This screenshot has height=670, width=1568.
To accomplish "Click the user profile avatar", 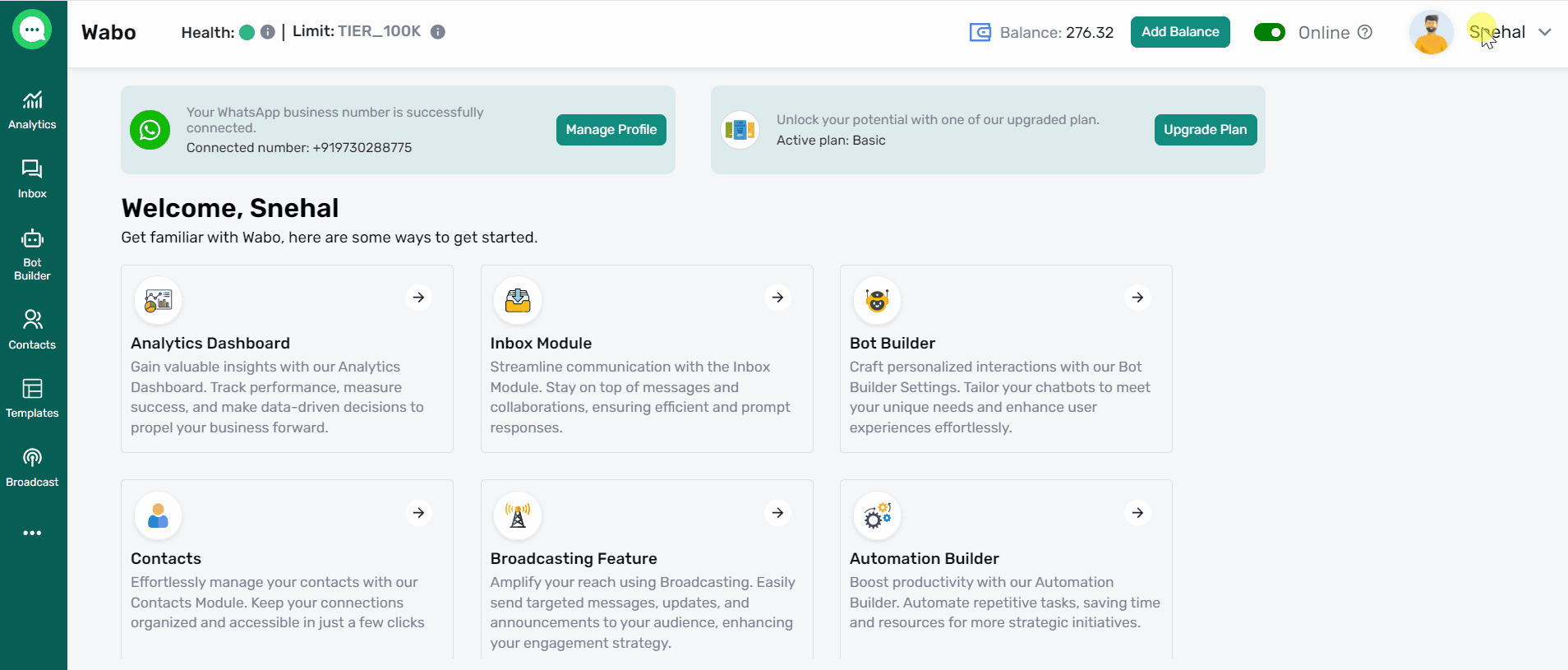I will pyautogui.click(x=1431, y=33).
